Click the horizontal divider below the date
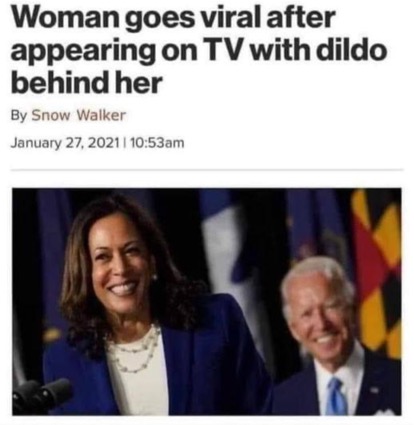This screenshot has height=425, width=414. [207, 170]
